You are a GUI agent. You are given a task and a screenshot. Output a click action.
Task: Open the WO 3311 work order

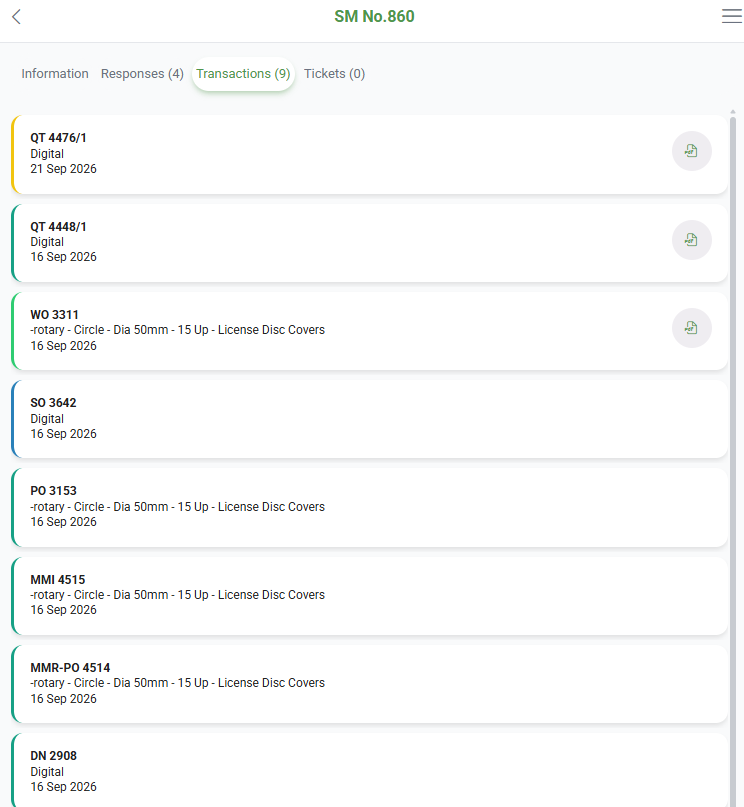pyautogui.click(x=369, y=331)
